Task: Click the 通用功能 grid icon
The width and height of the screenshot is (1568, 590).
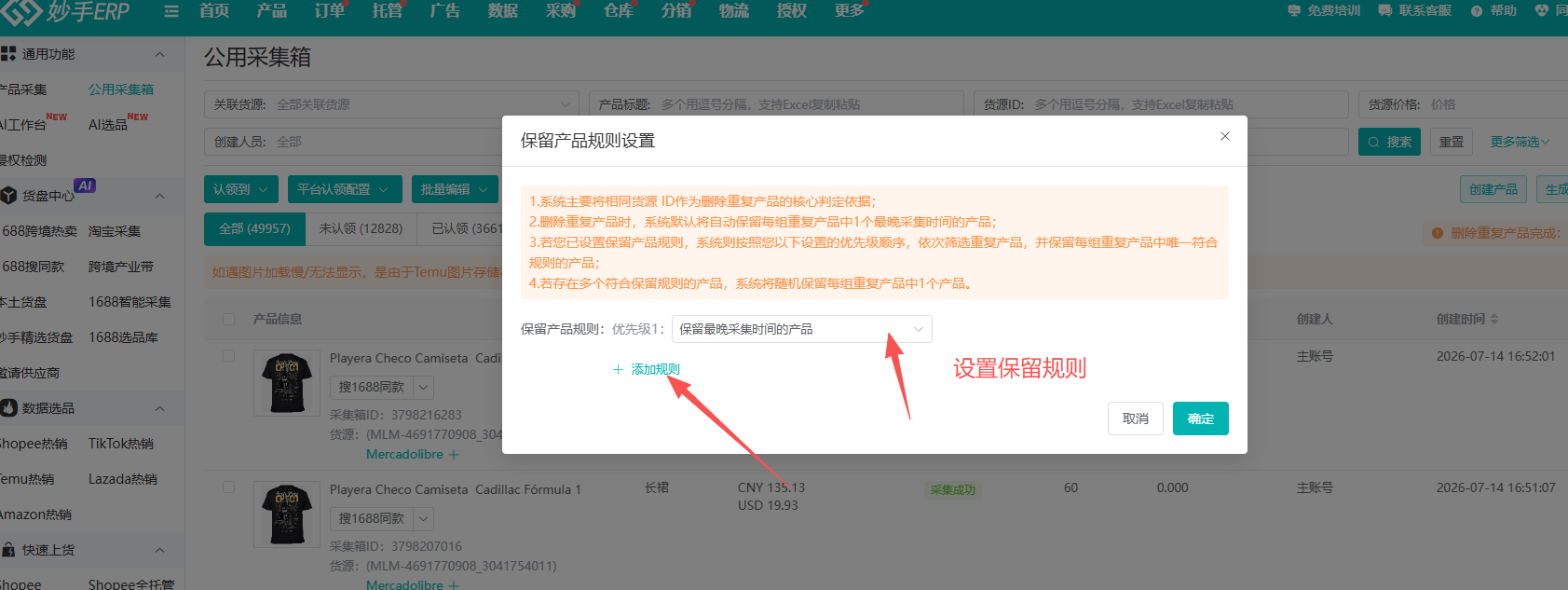Action: pos(9,54)
